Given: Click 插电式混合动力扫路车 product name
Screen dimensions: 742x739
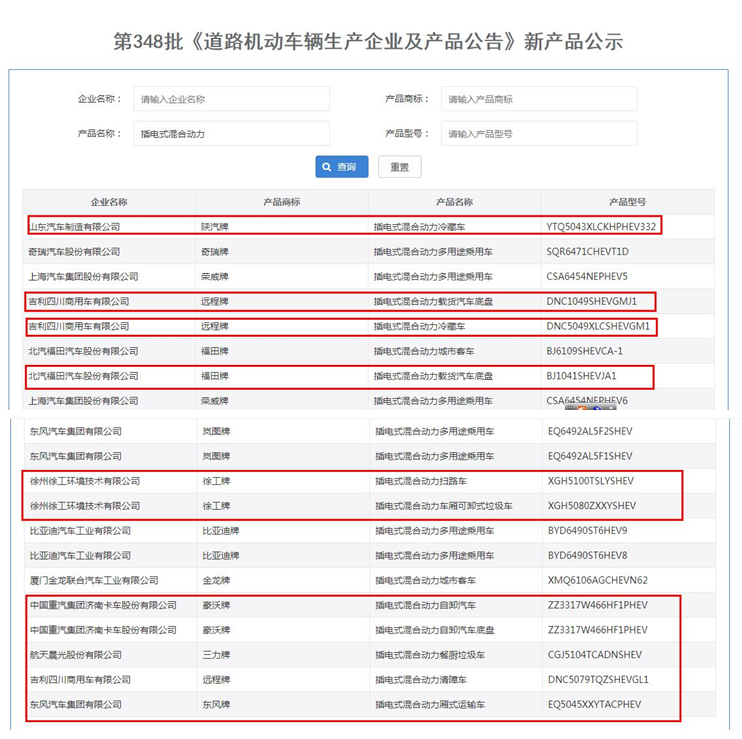Looking at the screenshot, I should [x=421, y=481].
